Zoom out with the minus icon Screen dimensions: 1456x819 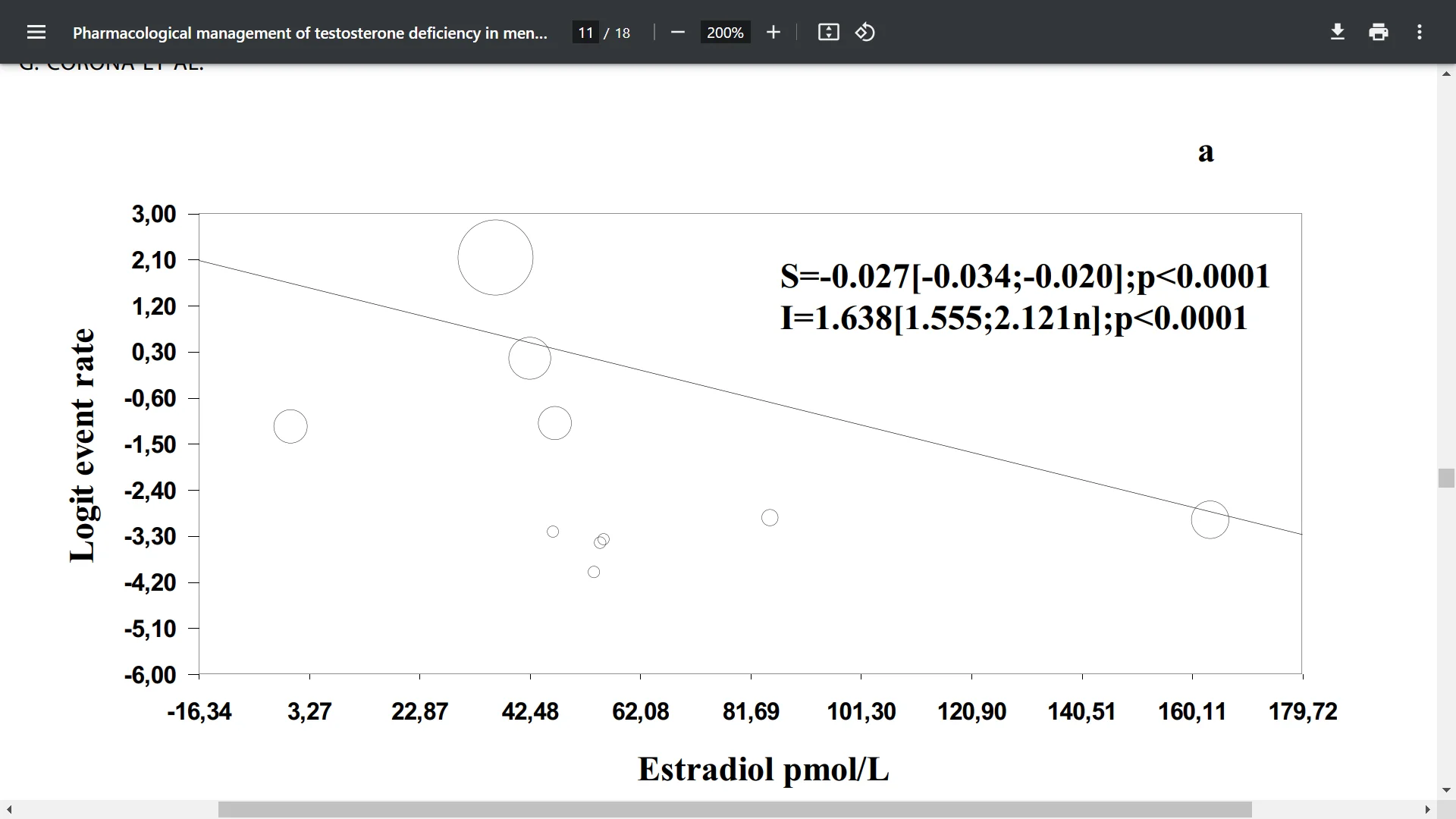[x=678, y=33]
